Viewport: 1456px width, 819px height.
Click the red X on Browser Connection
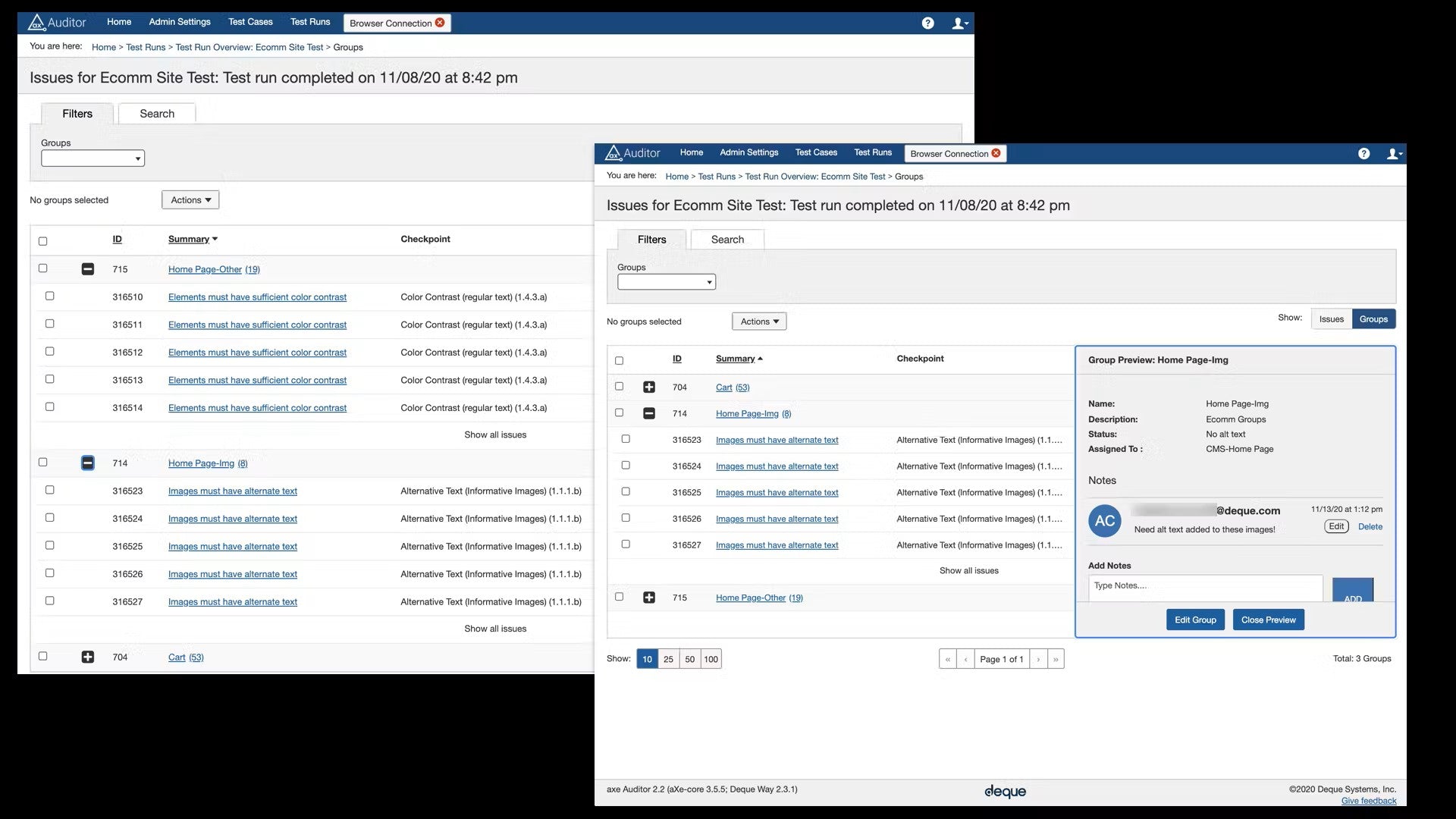996,153
